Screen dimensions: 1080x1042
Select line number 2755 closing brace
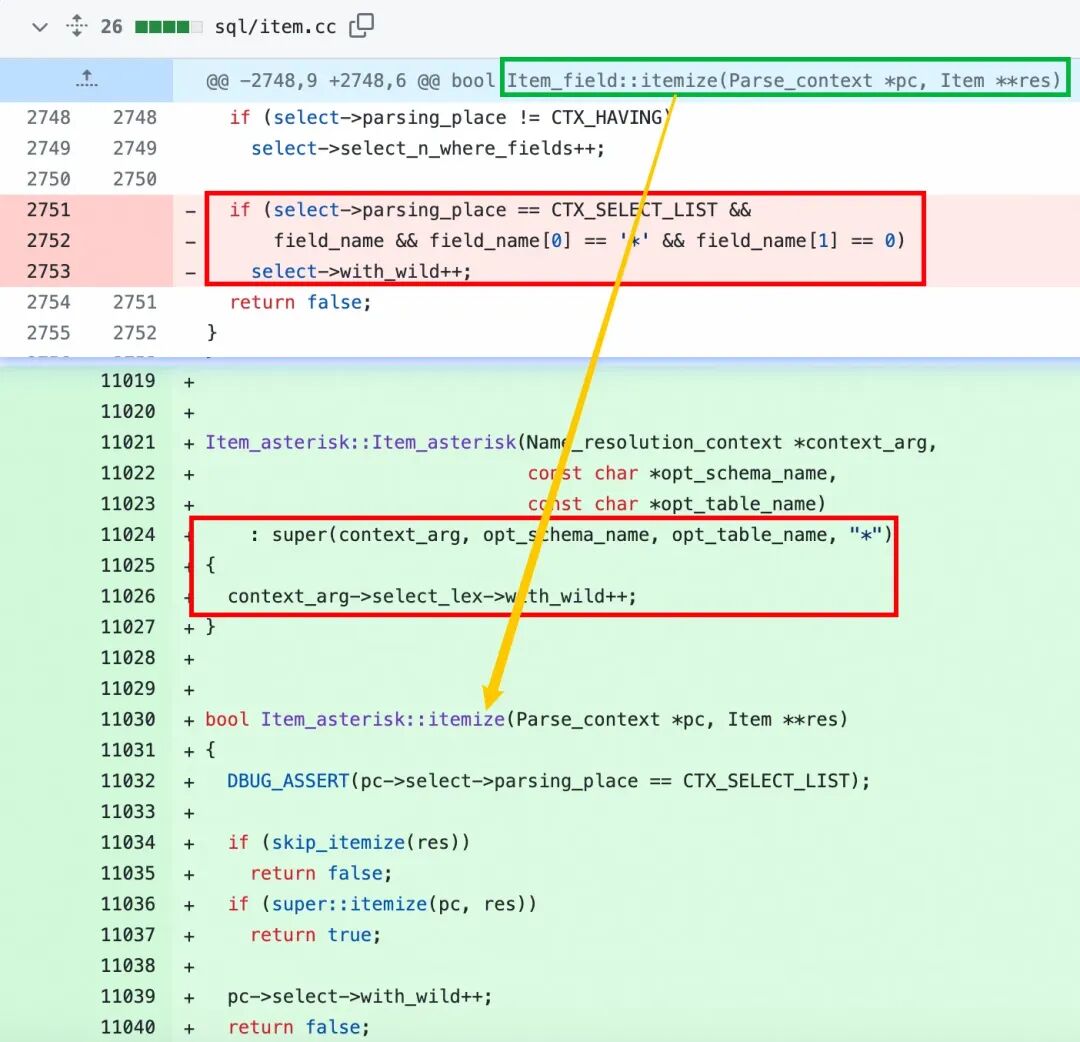point(48,333)
